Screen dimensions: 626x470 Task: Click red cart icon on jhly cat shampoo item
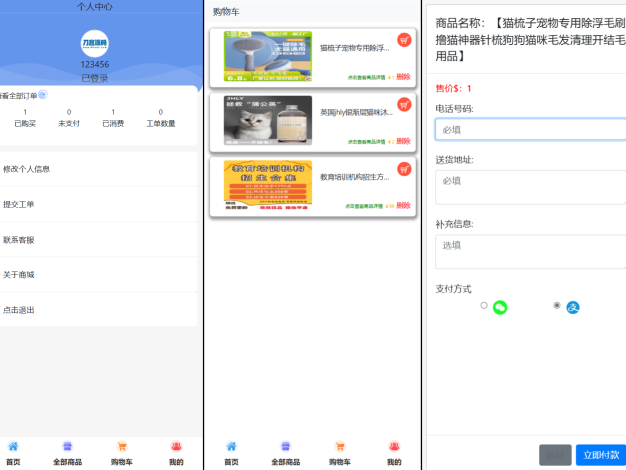coord(404,105)
